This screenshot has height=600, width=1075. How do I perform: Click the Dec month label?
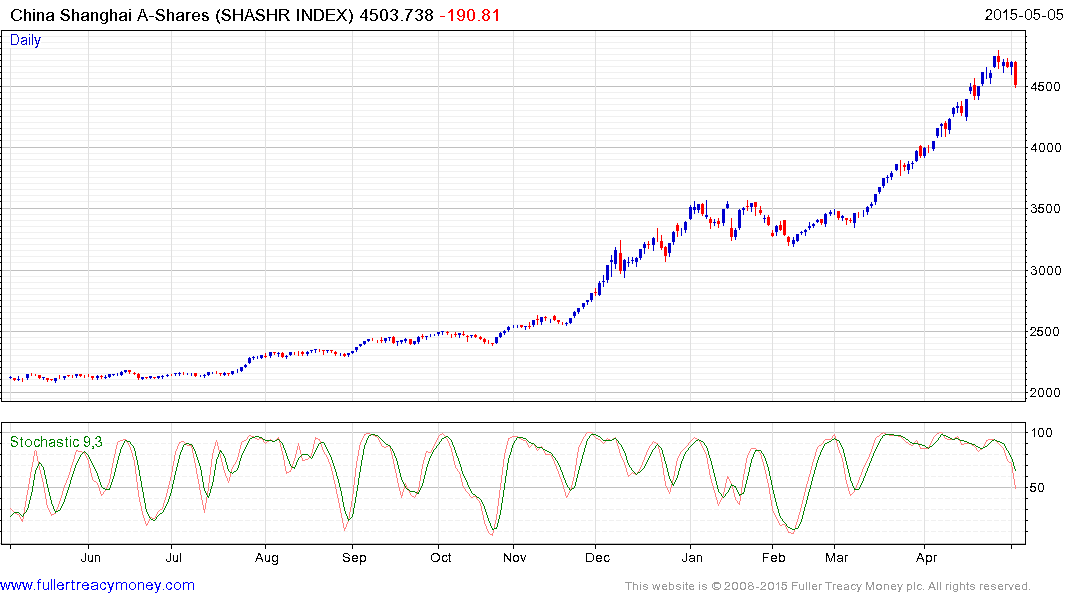pyautogui.click(x=598, y=558)
